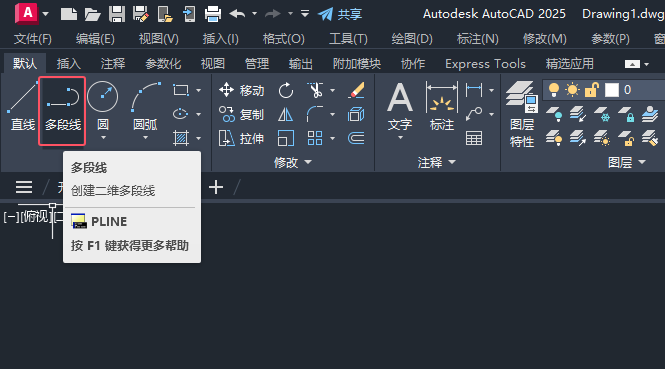Screen dimensions: 665x369
Task: Click the Explode box icon
Action: tap(356, 115)
